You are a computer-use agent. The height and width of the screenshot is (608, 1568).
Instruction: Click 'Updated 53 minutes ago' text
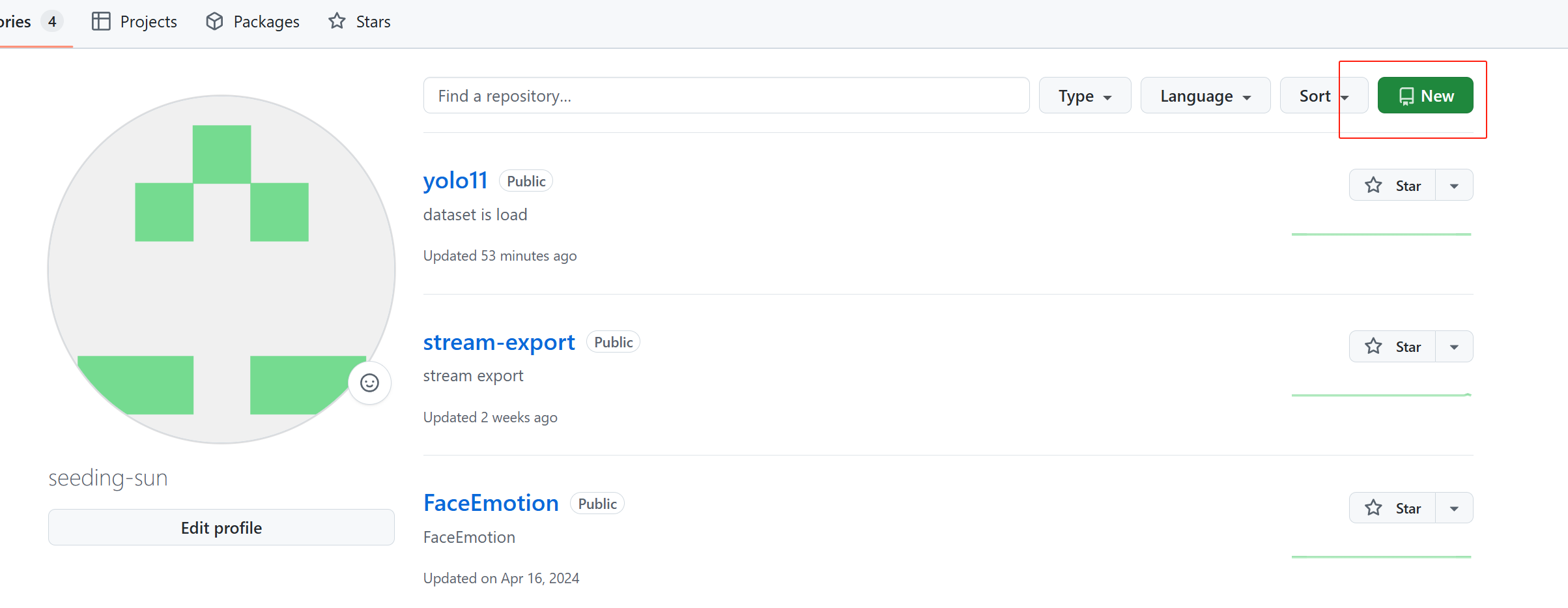coord(500,256)
